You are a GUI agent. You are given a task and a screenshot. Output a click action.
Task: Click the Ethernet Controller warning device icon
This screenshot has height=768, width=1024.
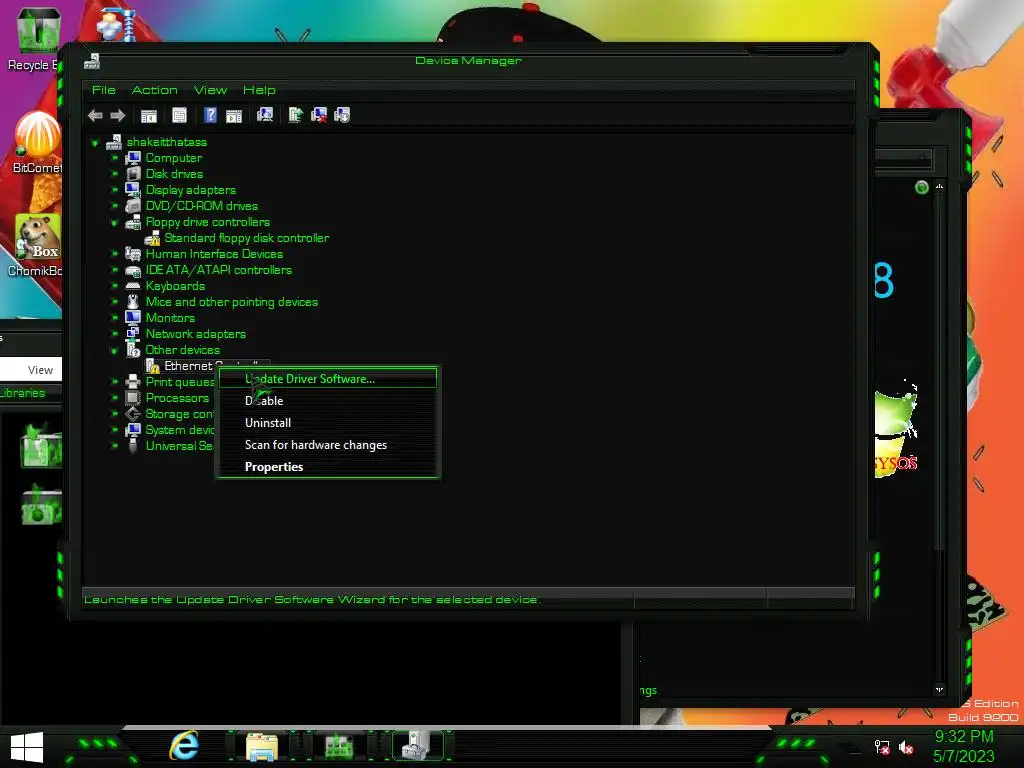pyautogui.click(x=152, y=366)
